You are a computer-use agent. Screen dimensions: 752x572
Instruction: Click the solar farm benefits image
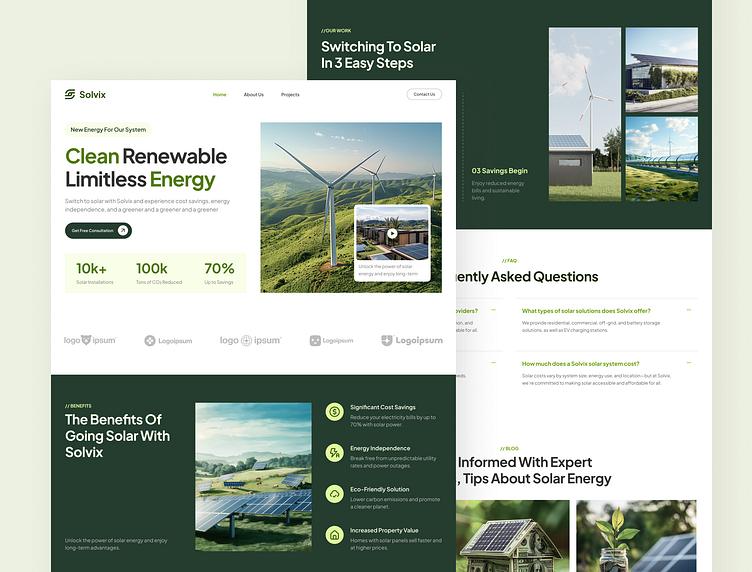tap(253, 477)
